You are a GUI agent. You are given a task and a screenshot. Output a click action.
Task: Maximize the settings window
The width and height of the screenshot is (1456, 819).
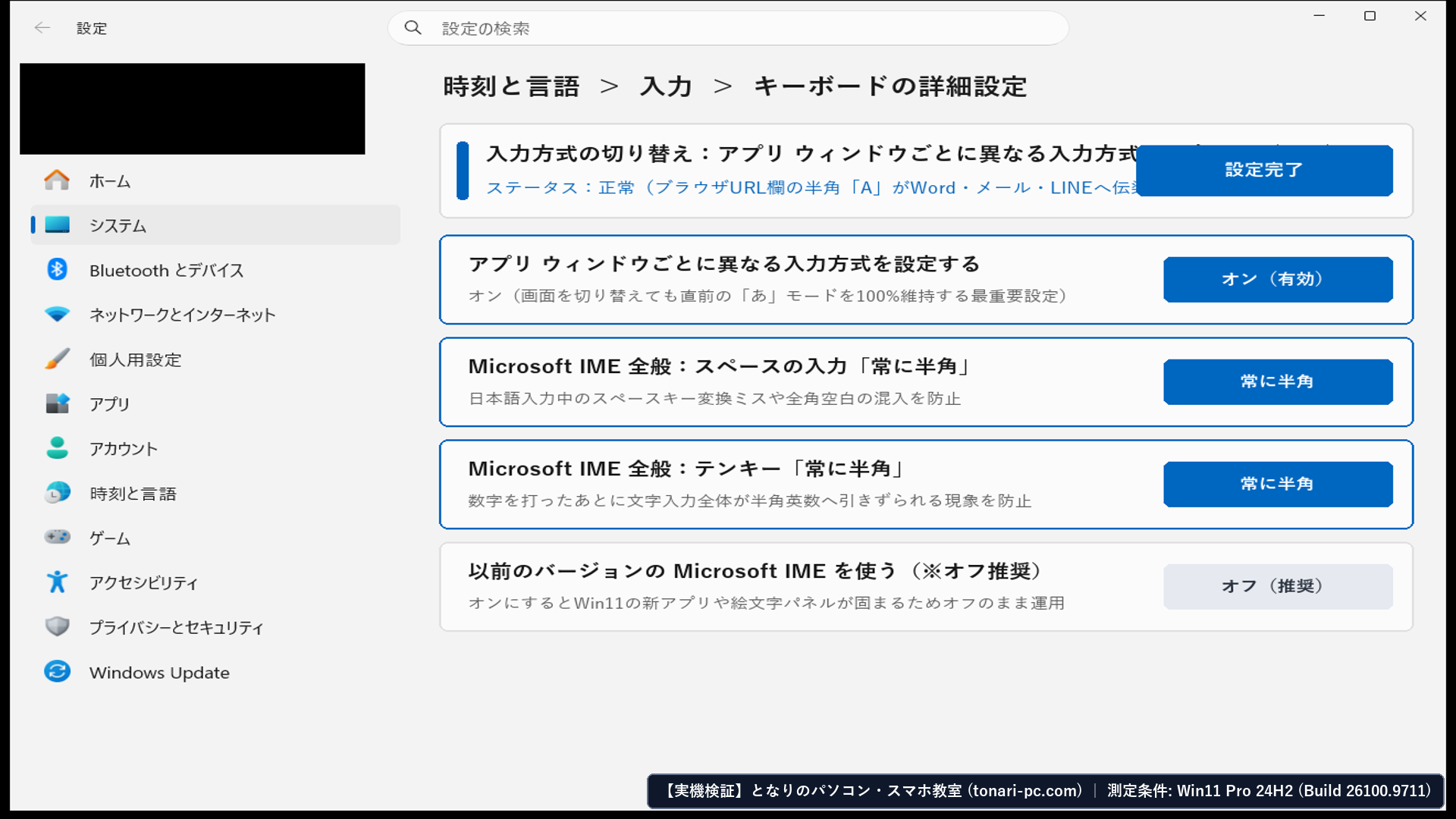(1370, 16)
